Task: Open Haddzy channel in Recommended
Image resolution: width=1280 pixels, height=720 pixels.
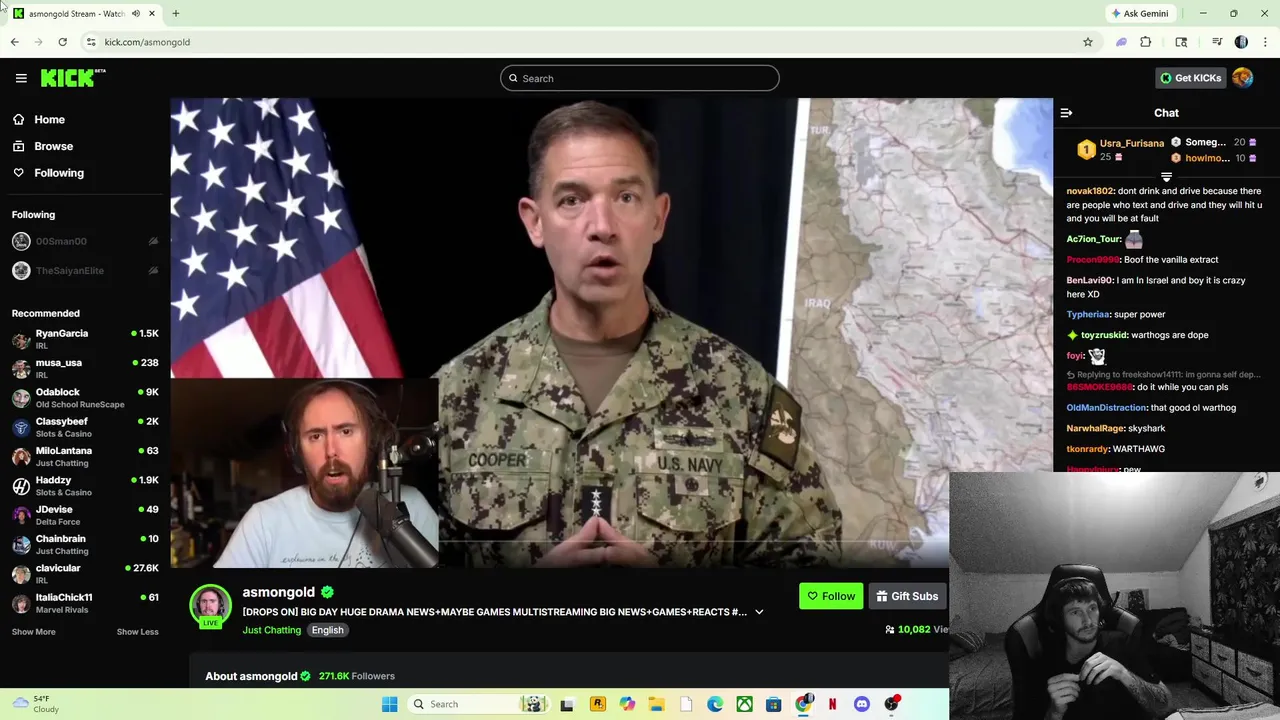Action: [85, 486]
